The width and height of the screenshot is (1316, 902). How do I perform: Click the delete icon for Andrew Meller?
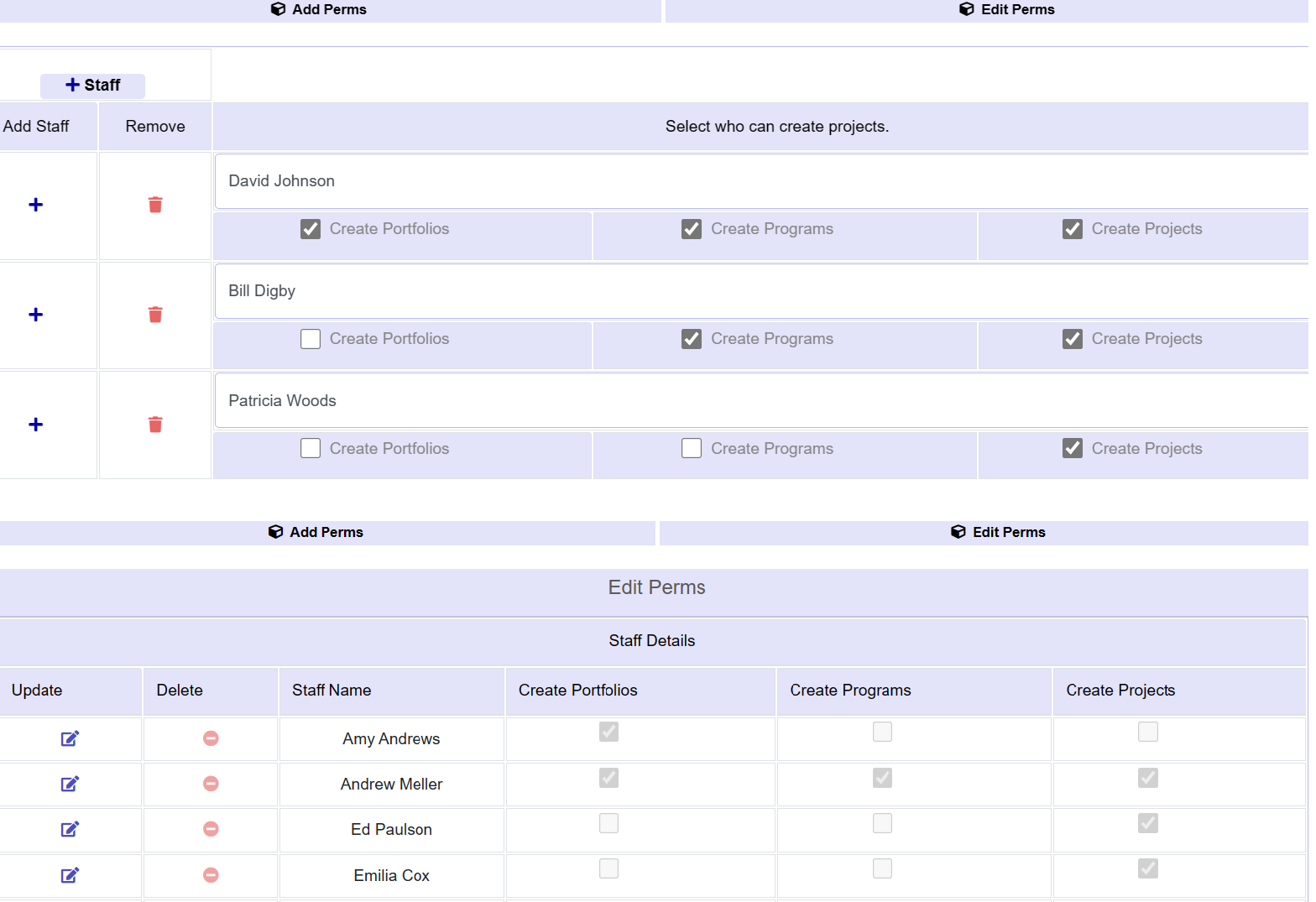[x=211, y=784]
